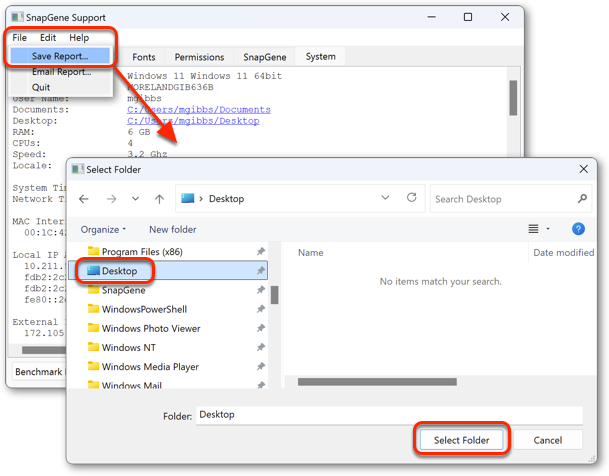Click the change view icon
The height and width of the screenshot is (476, 609).
533,229
